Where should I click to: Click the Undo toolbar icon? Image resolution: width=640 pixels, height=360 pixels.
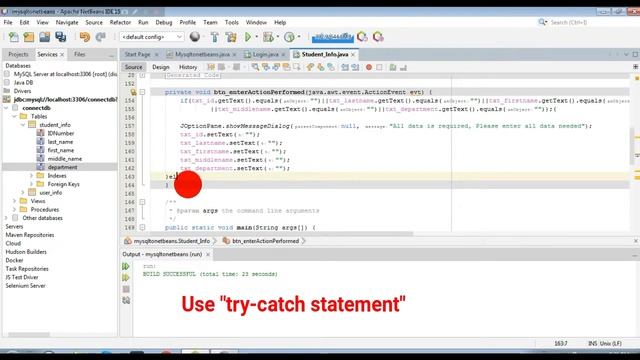pos(85,37)
